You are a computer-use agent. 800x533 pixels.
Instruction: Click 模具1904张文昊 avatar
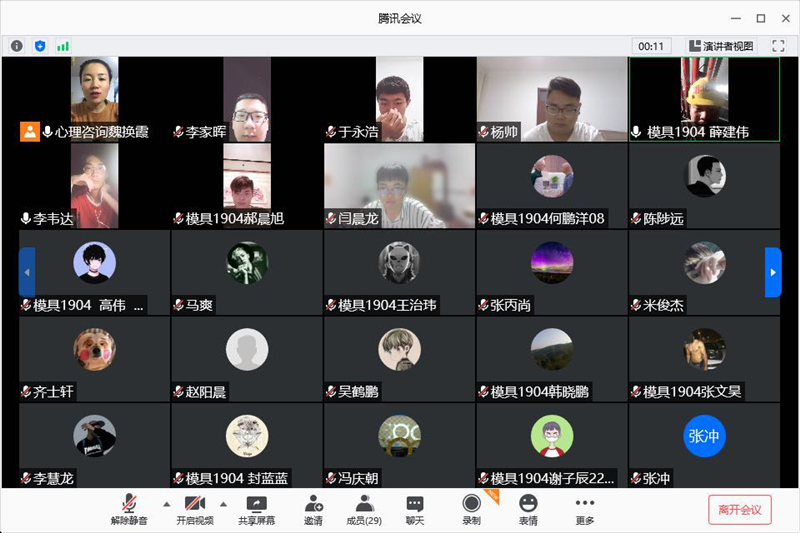pyautogui.click(x=705, y=349)
